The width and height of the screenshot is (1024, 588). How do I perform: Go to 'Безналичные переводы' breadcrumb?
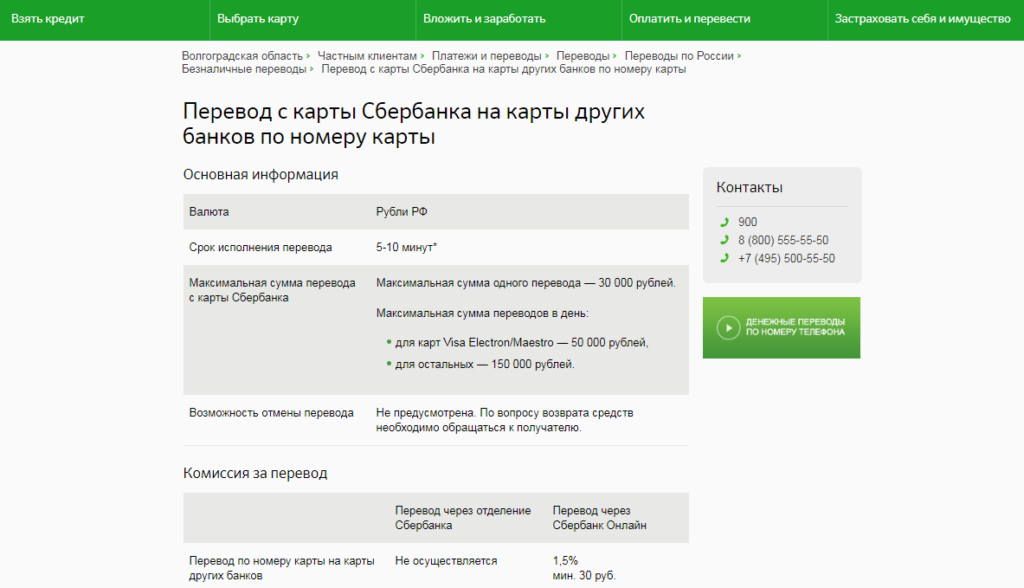244,69
